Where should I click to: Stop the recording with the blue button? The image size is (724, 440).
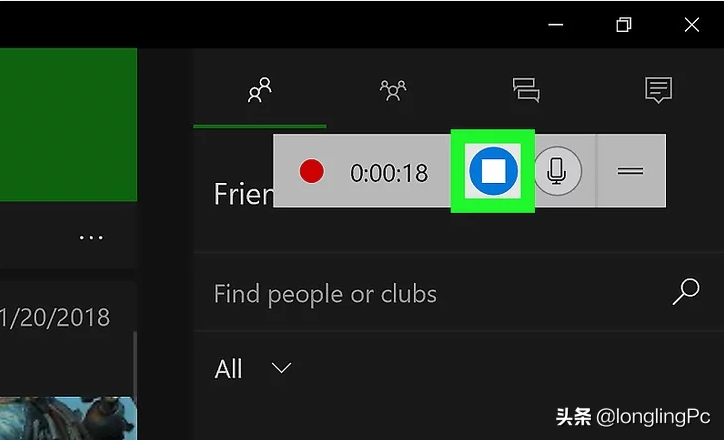click(x=493, y=171)
